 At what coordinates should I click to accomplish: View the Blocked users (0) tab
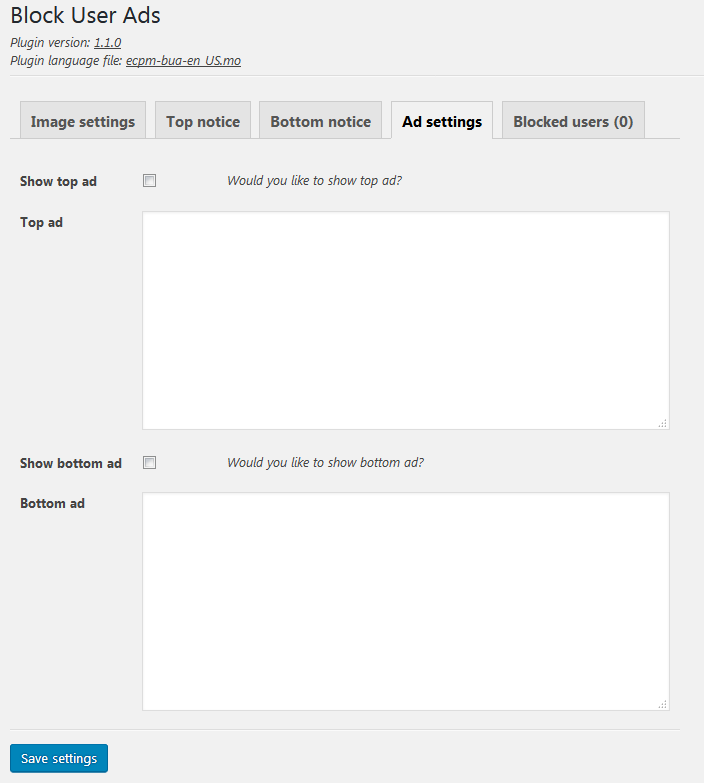click(573, 120)
